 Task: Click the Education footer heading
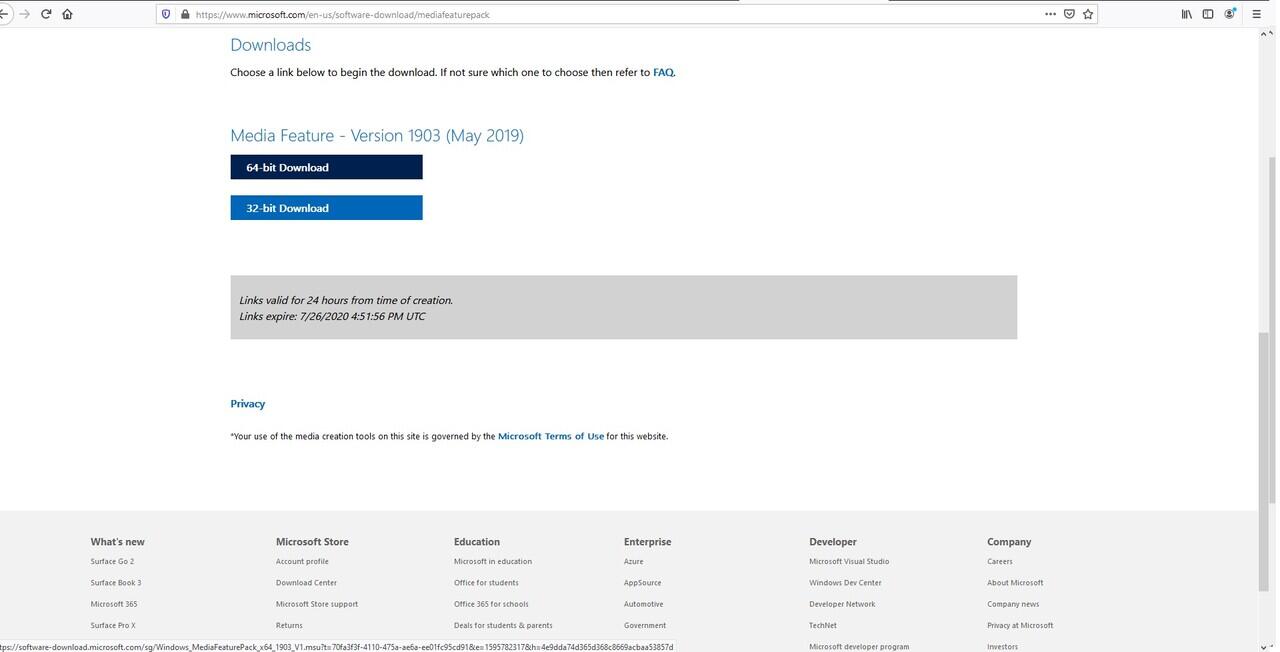click(477, 542)
